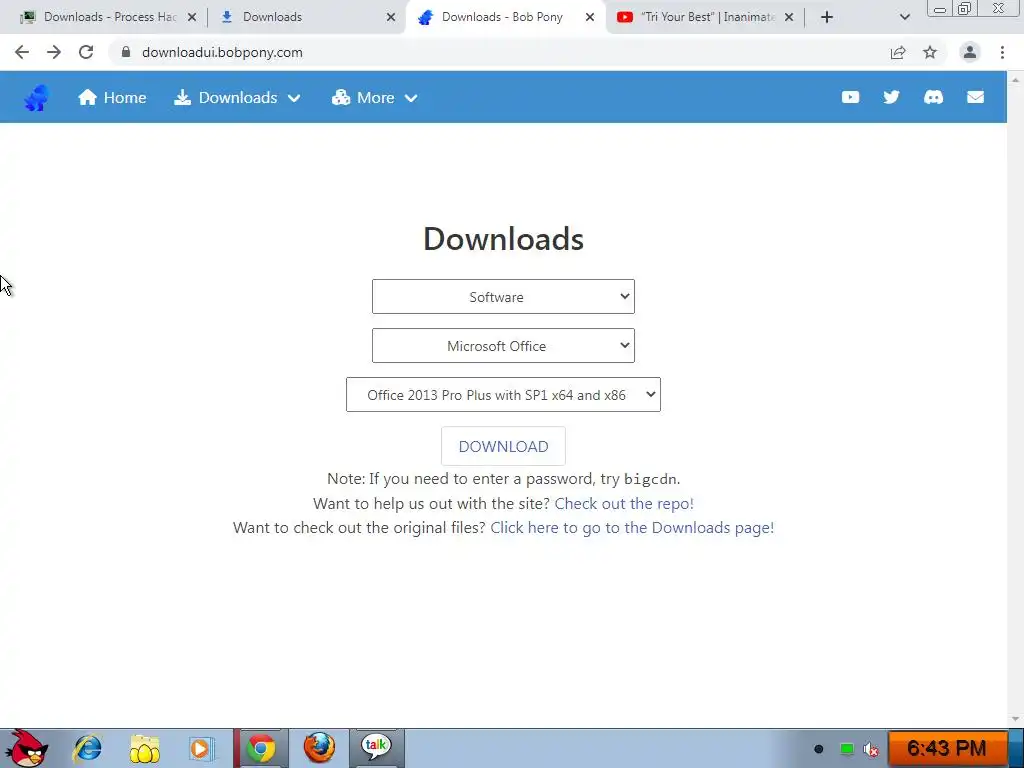Viewport: 1024px width, 768px height.
Task: Click the email envelope icon in navbar
Action: point(975,97)
